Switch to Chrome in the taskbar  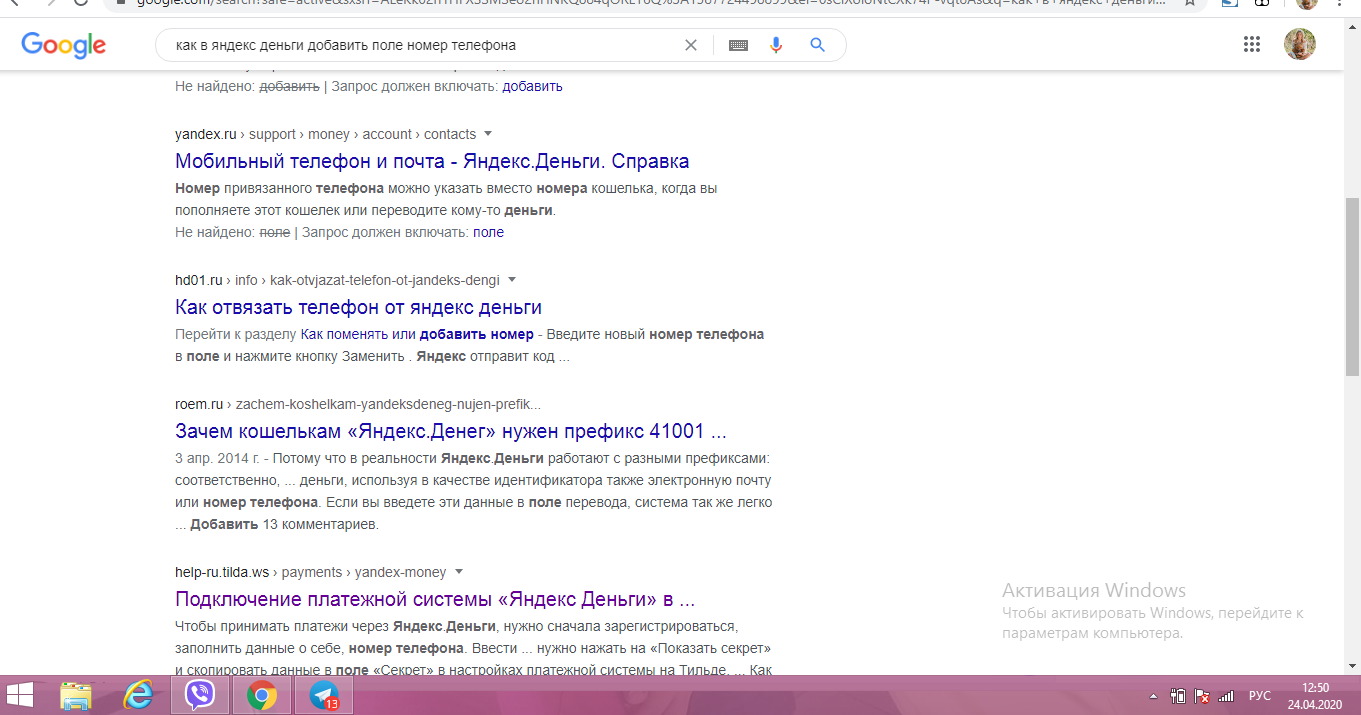(262, 695)
